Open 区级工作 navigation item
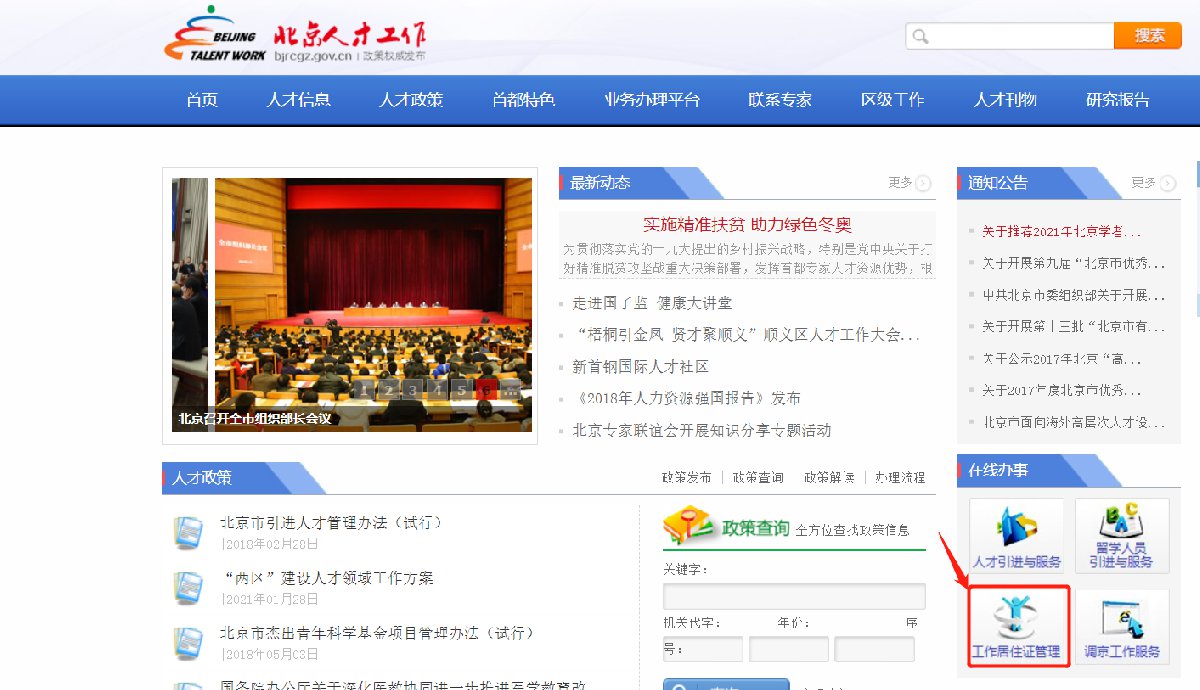Image resolution: width=1200 pixels, height=690 pixels. point(892,100)
